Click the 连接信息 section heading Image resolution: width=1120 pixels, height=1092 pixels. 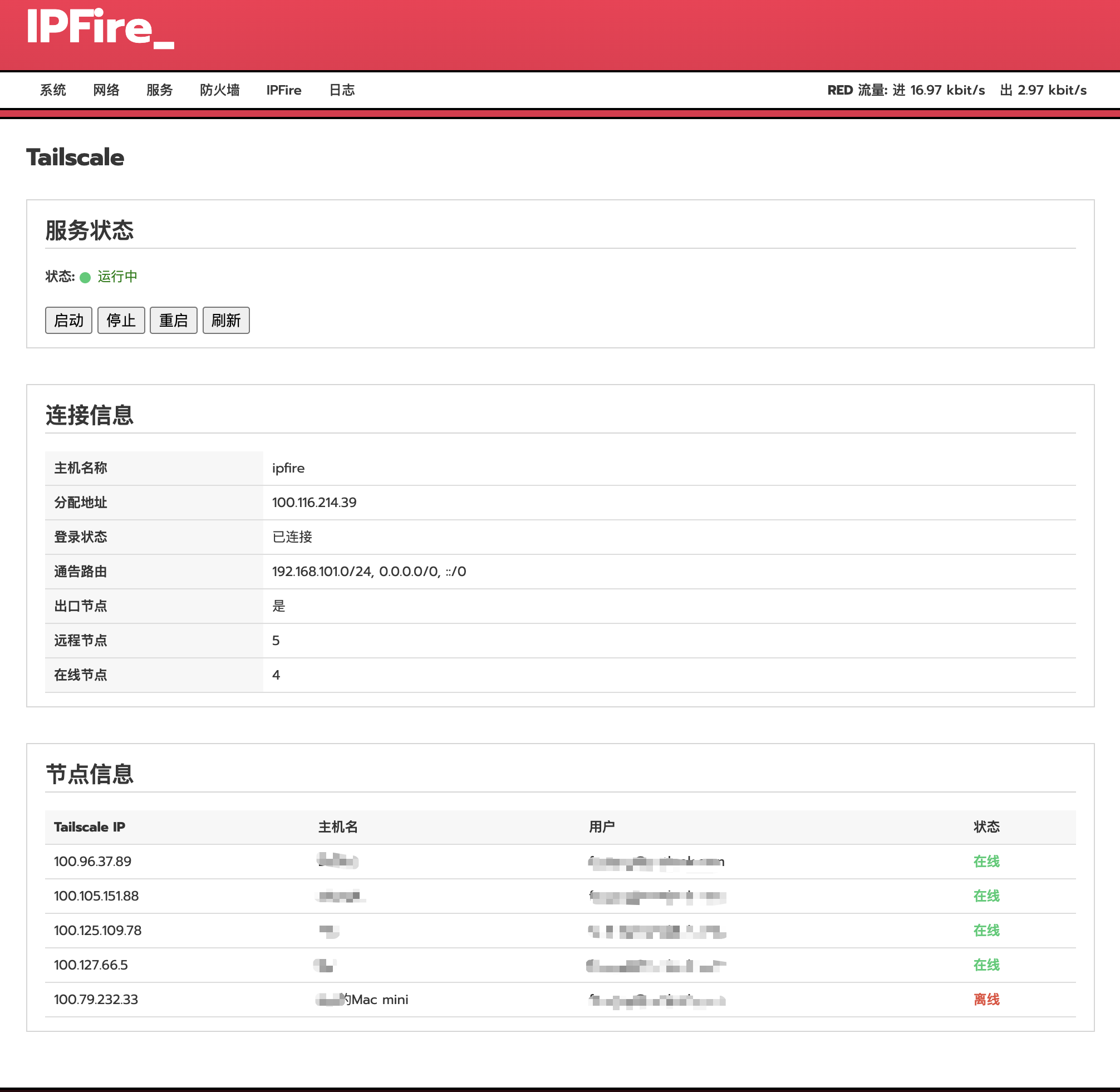[90, 415]
